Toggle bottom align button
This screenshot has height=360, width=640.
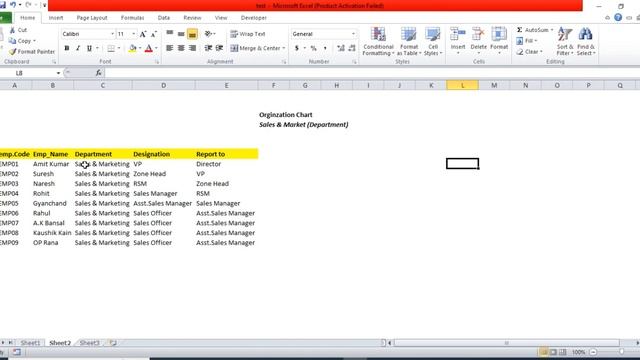click(x=192, y=34)
